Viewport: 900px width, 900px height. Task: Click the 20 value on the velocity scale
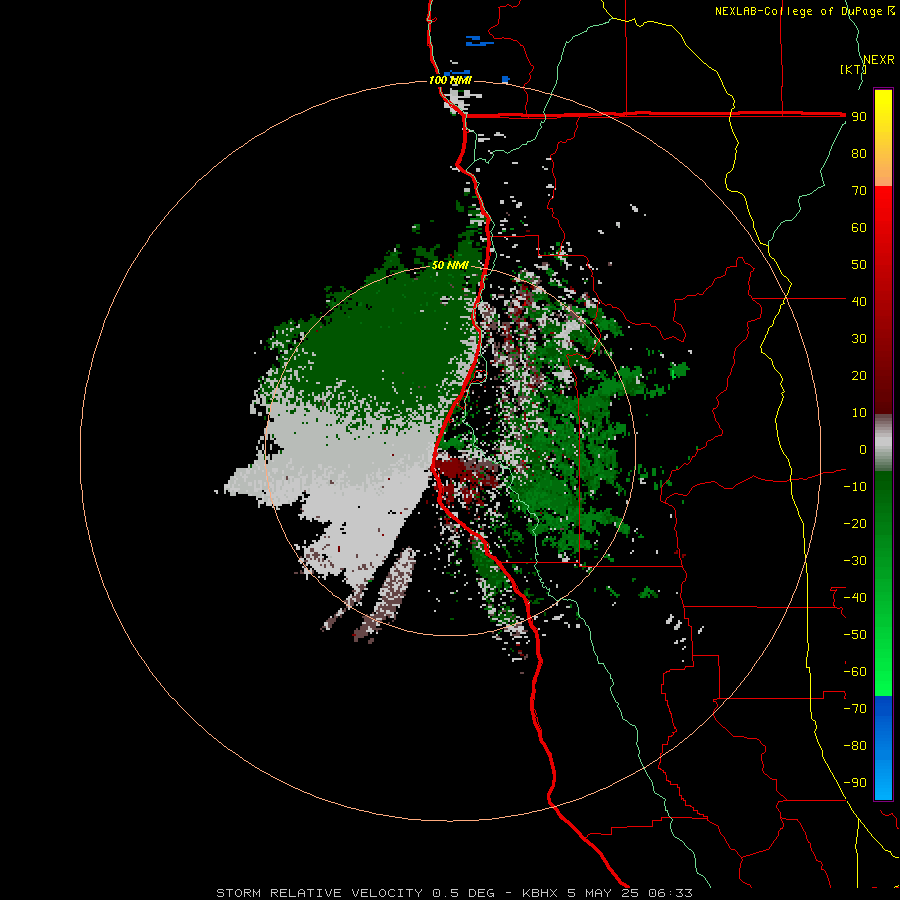click(x=859, y=375)
